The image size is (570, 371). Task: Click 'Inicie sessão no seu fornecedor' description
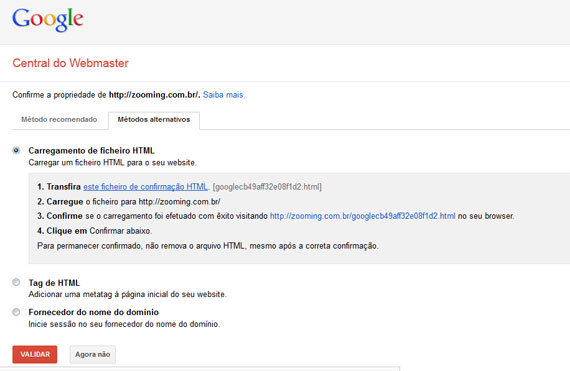coord(124,324)
